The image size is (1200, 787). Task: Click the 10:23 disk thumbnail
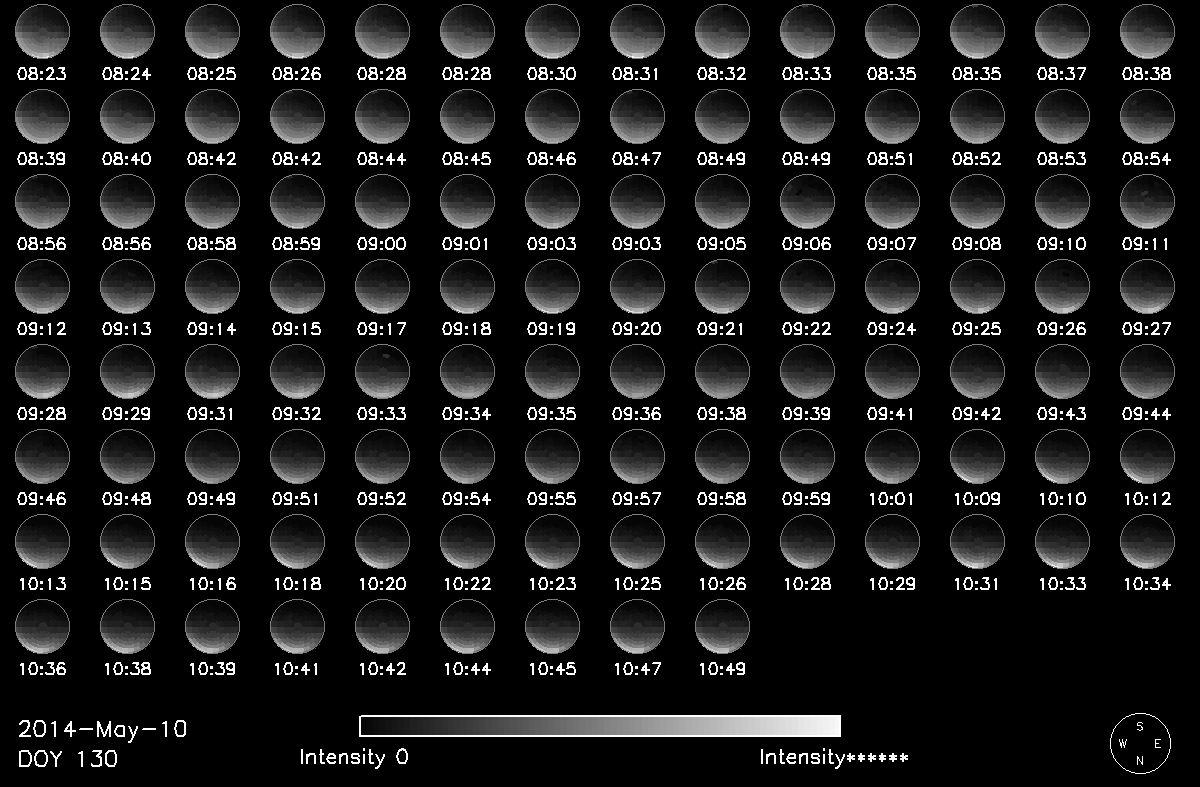click(x=552, y=541)
